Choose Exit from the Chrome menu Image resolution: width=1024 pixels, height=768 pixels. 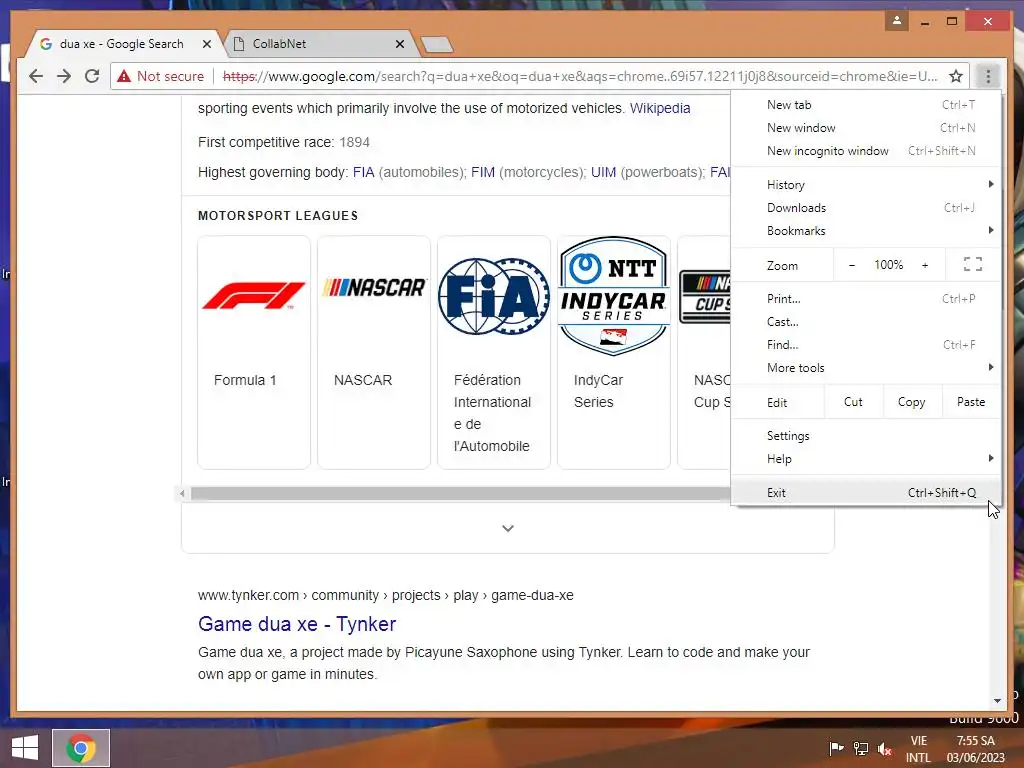click(866, 492)
